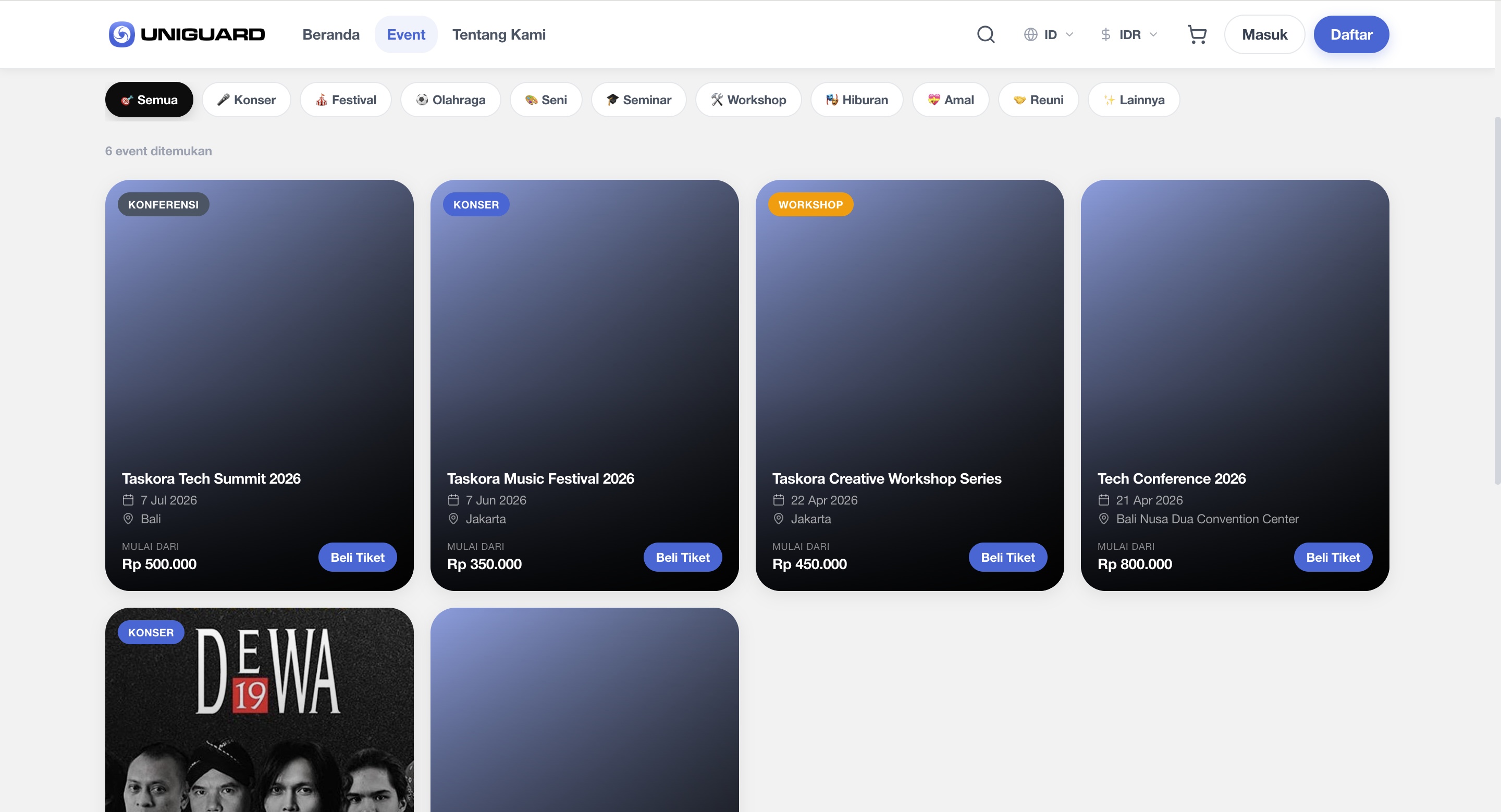This screenshot has width=1501, height=812.
Task: Toggle the Semua filter chip
Action: [x=149, y=99]
